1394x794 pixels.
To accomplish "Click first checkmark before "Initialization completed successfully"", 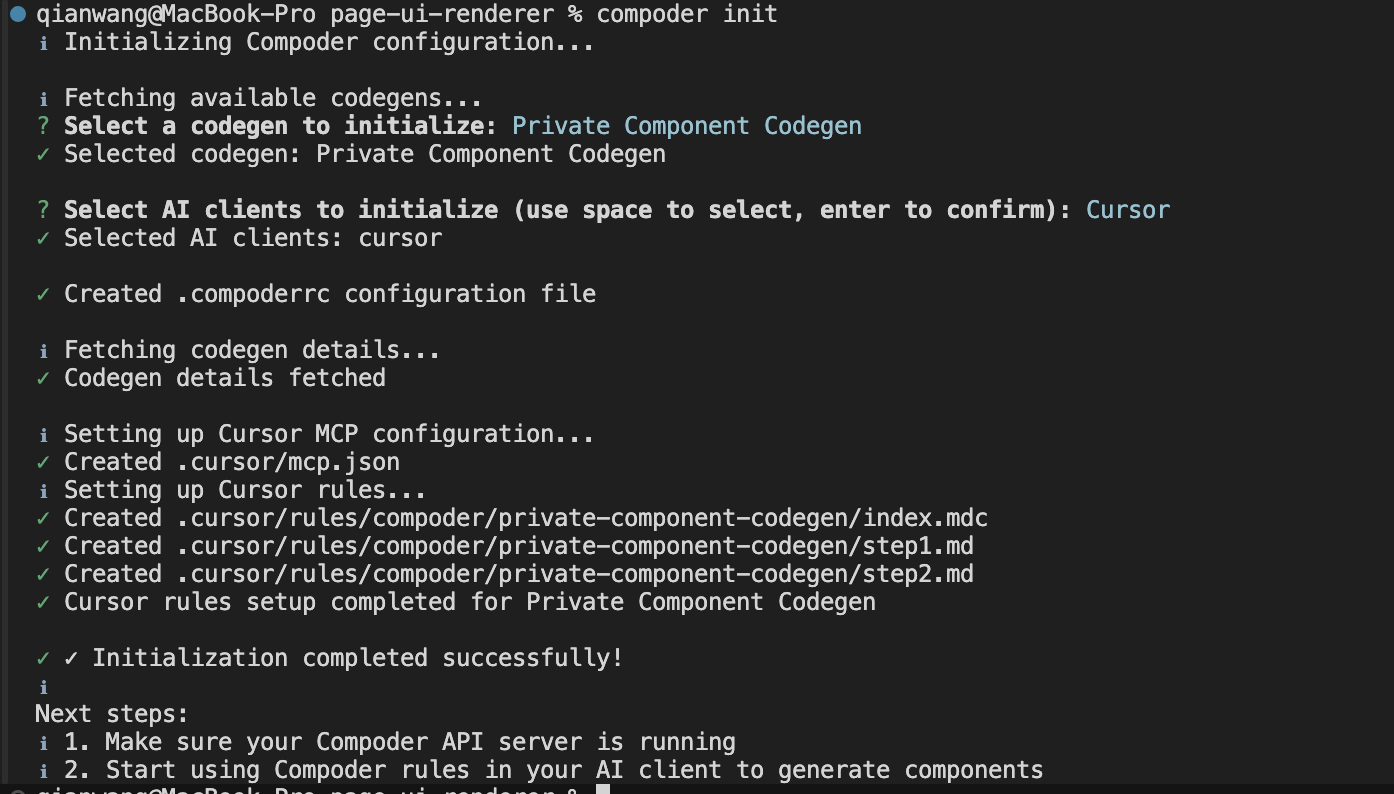I will (43, 658).
